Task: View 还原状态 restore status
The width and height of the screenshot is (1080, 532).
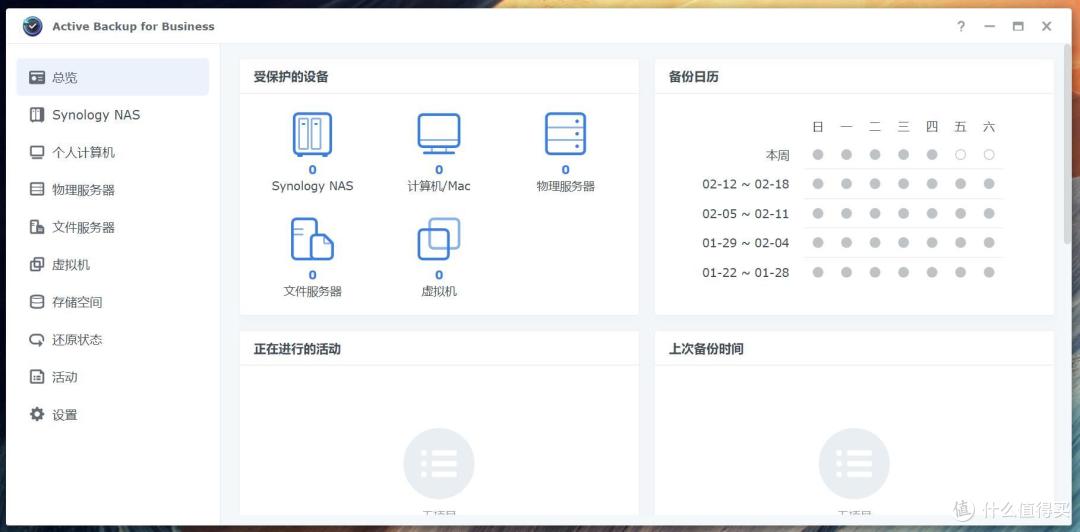Action: point(112,340)
